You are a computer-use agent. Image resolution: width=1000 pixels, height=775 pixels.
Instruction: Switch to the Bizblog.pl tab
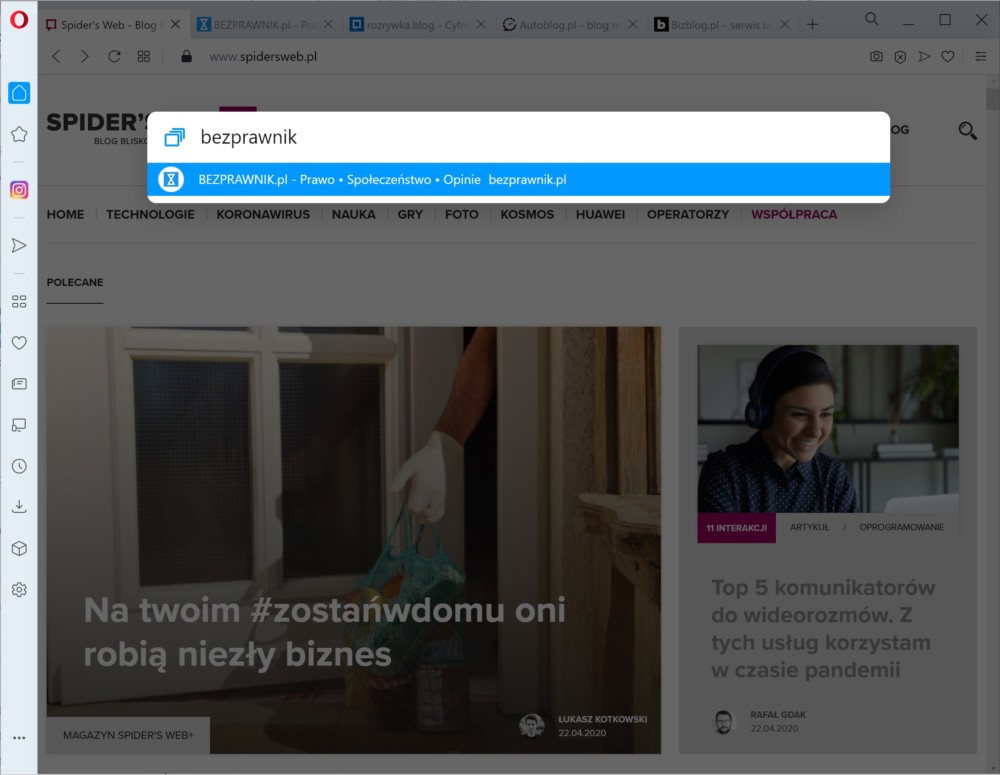pyautogui.click(x=723, y=25)
